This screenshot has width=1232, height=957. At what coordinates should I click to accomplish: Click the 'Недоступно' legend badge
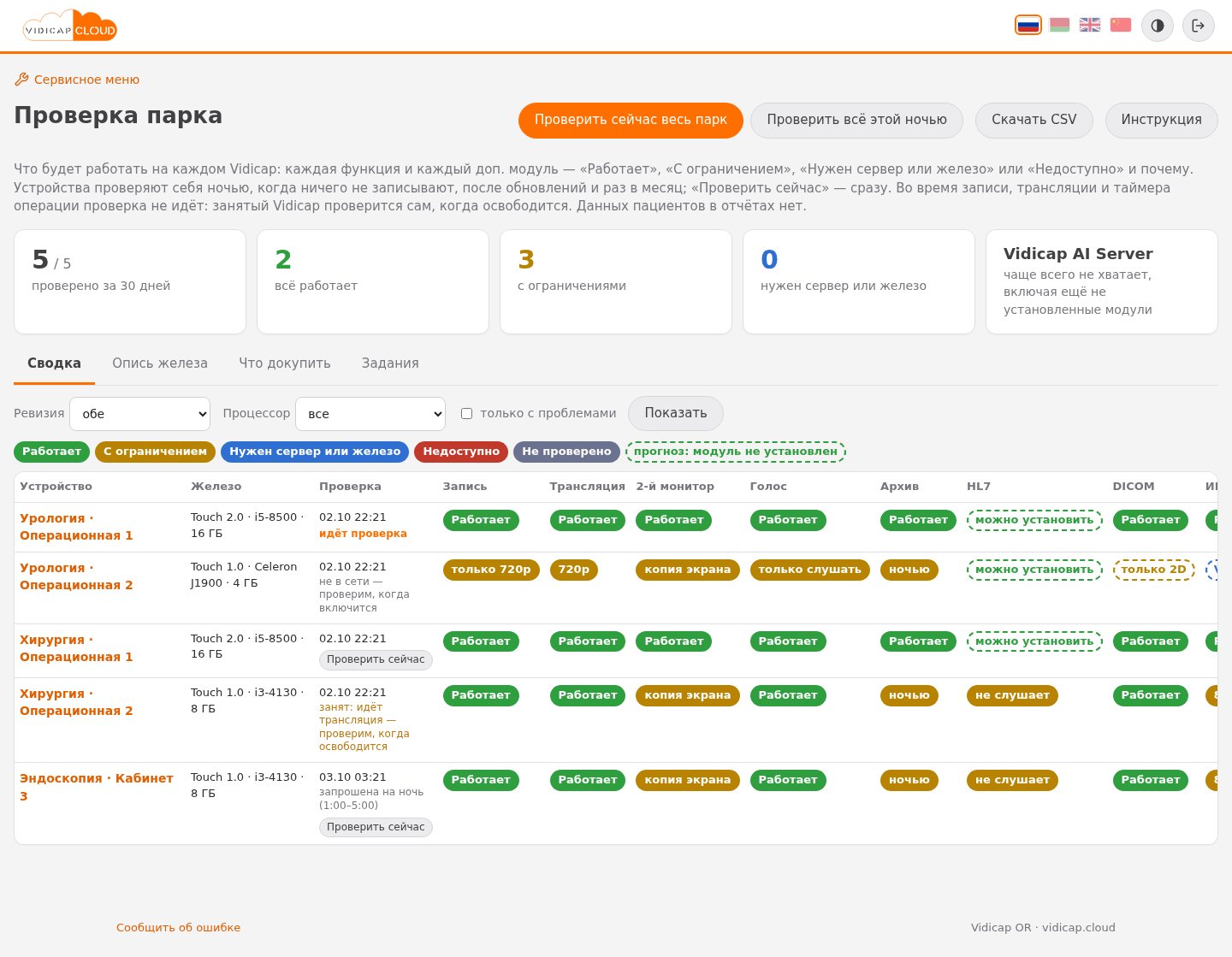[461, 452]
